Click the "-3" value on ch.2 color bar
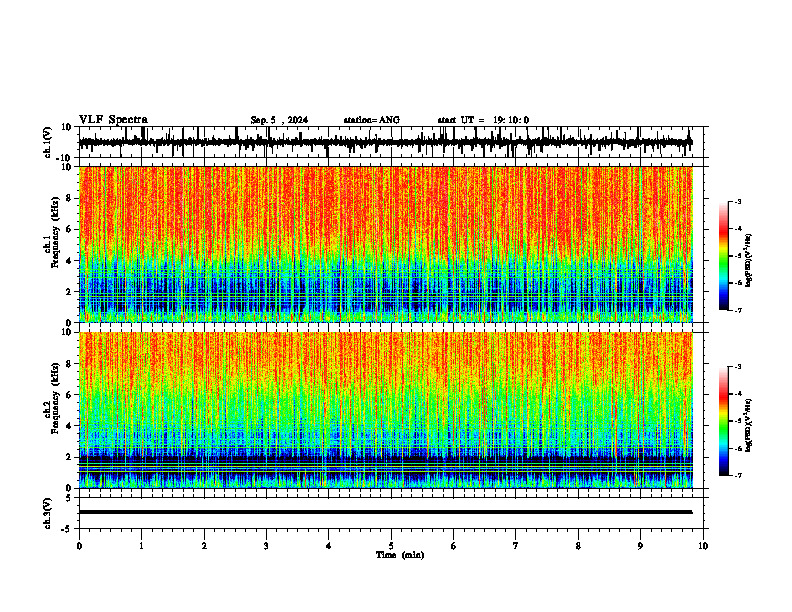Image resolution: width=792 pixels, height=612 pixels. (737, 367)
